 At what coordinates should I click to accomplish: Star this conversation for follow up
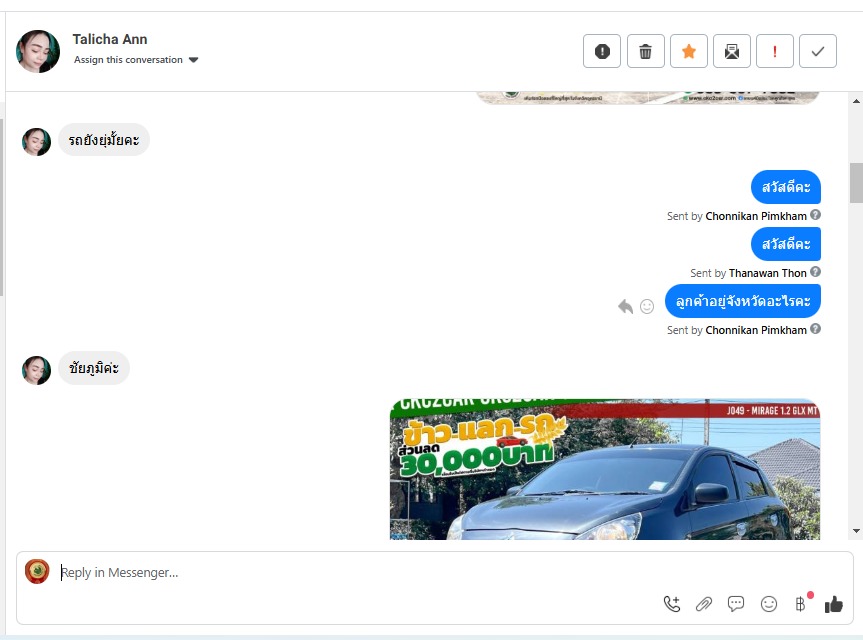(x=689, y=51)
